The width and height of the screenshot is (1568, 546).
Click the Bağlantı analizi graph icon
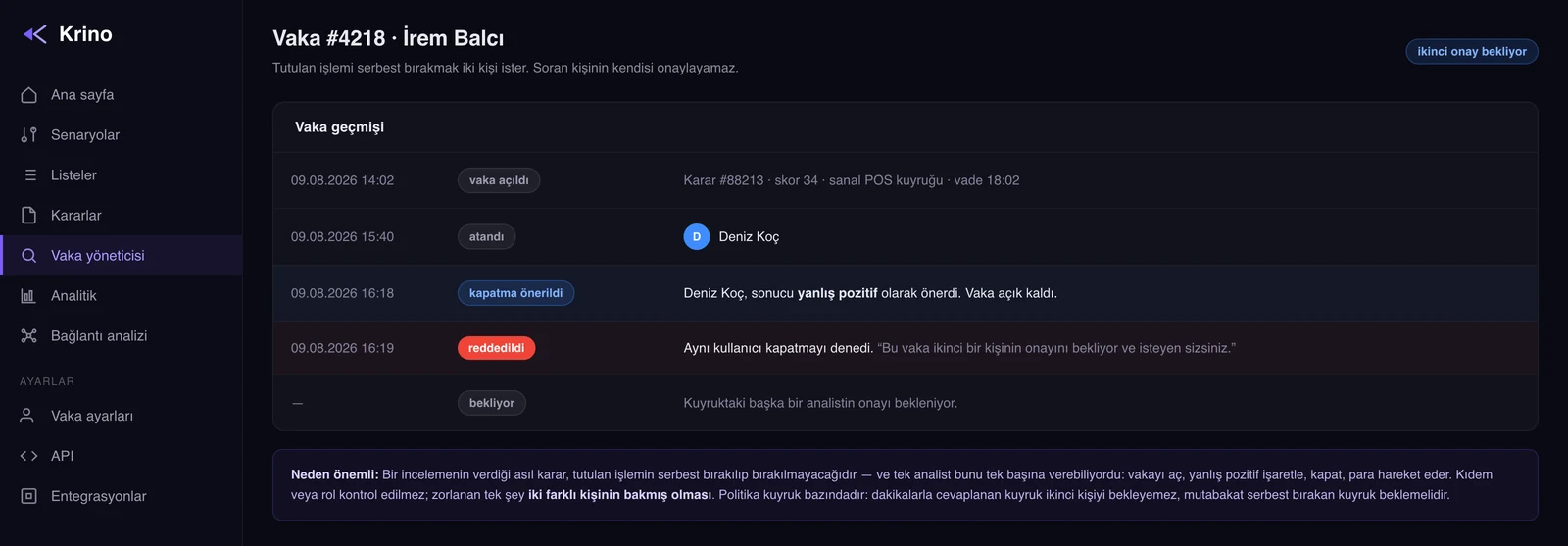pyautogui.click(x=28, y=336)
